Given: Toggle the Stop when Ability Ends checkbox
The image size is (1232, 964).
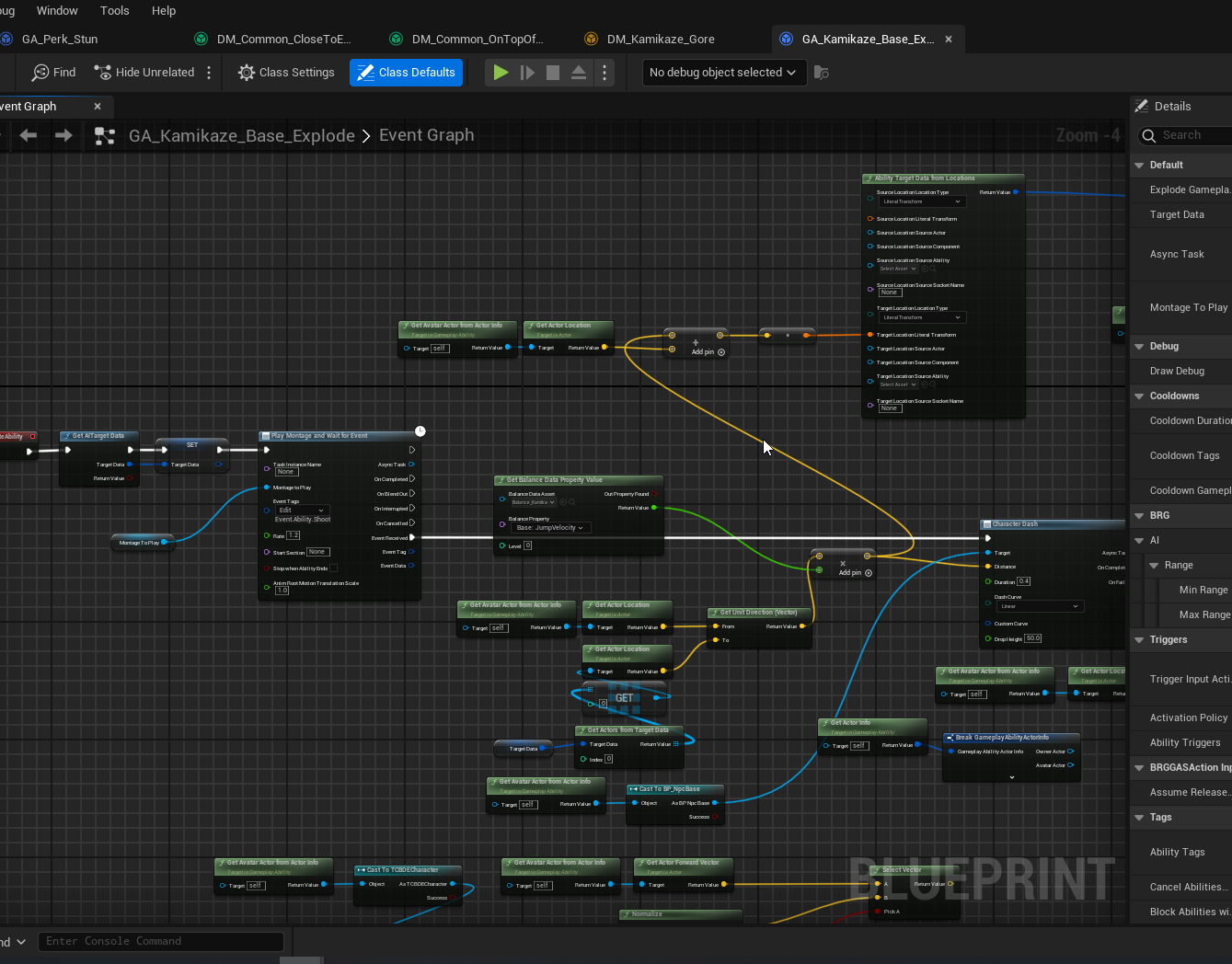Looking at the screenshot, I should pos(333,568).
